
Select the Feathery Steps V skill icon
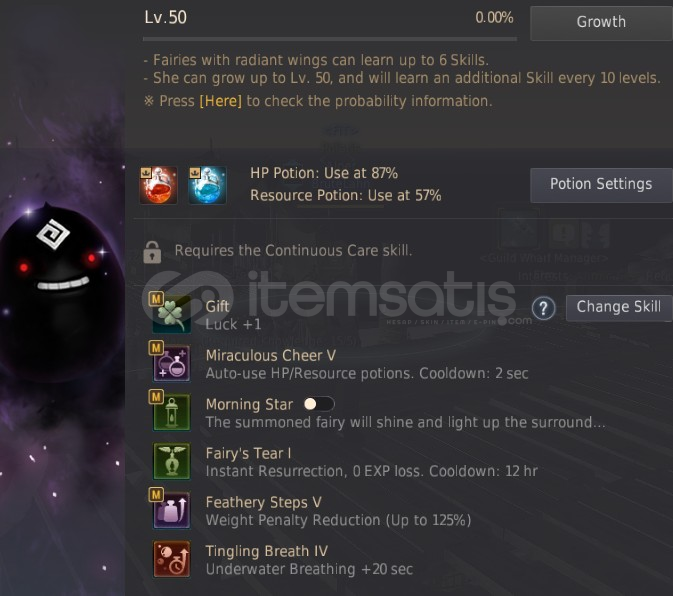(172, 510)
